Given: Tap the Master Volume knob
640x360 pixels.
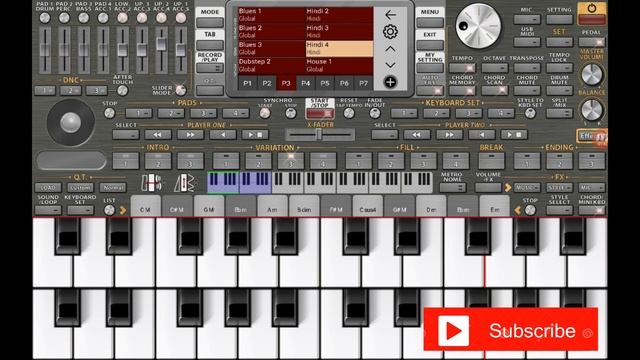Looking at the screenshot, I should click(592, 74).
